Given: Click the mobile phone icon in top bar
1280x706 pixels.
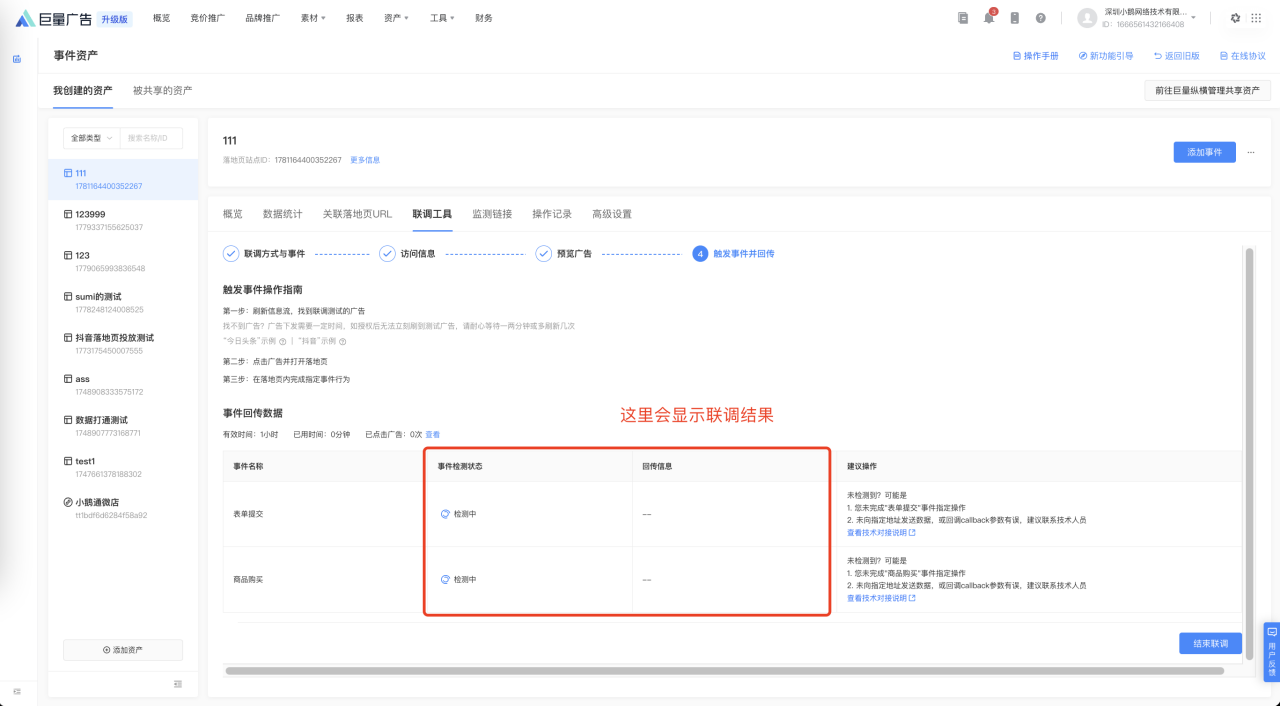Looking at the screenshot, I should [1015, 18].
